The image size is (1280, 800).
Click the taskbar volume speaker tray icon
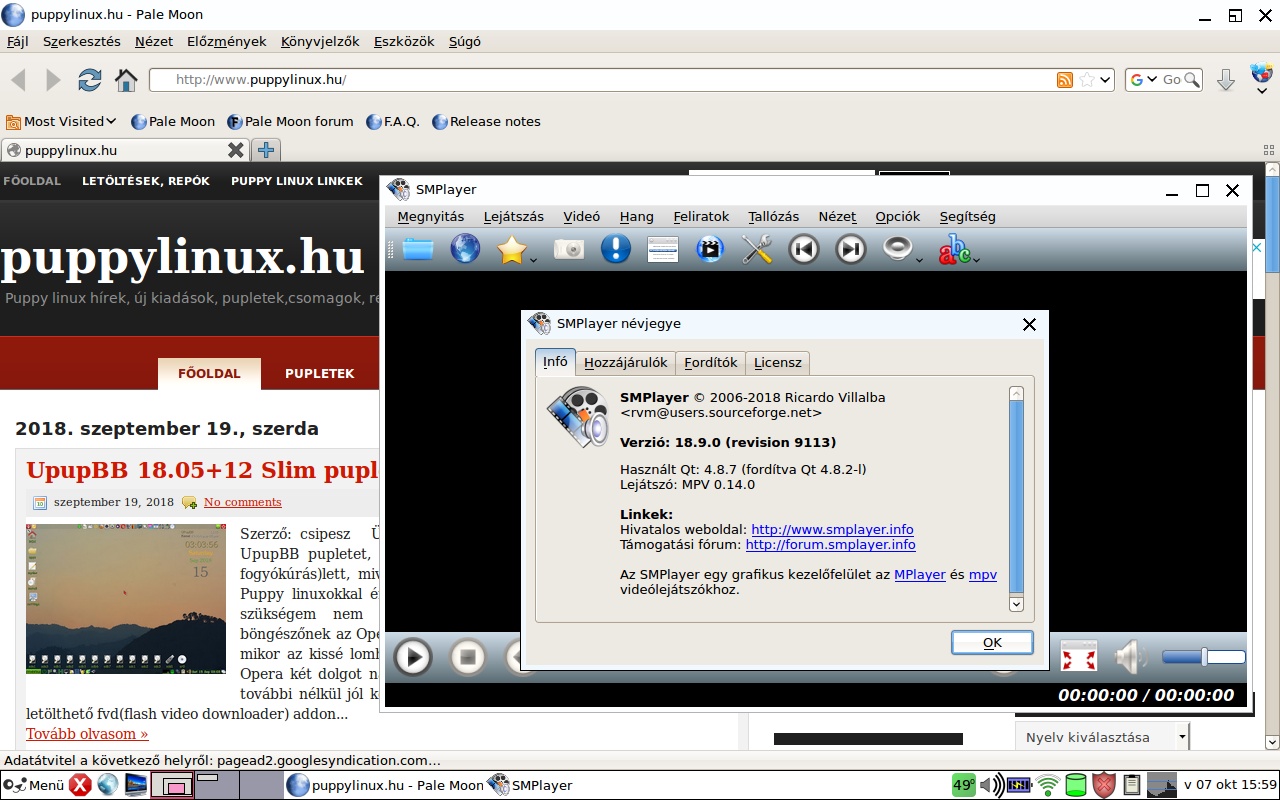click(991, 785)
